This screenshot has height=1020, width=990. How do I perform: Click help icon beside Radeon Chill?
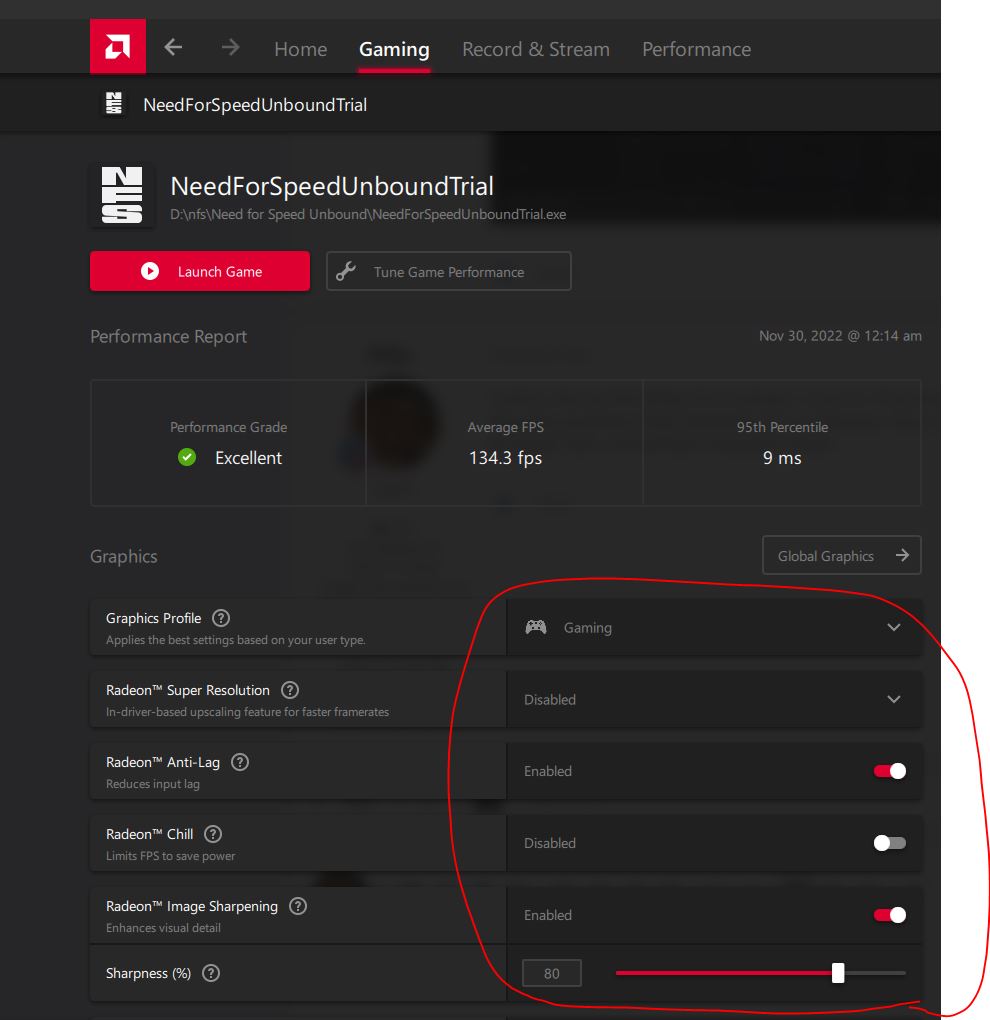pyautogui.click(x=213, y=834)
